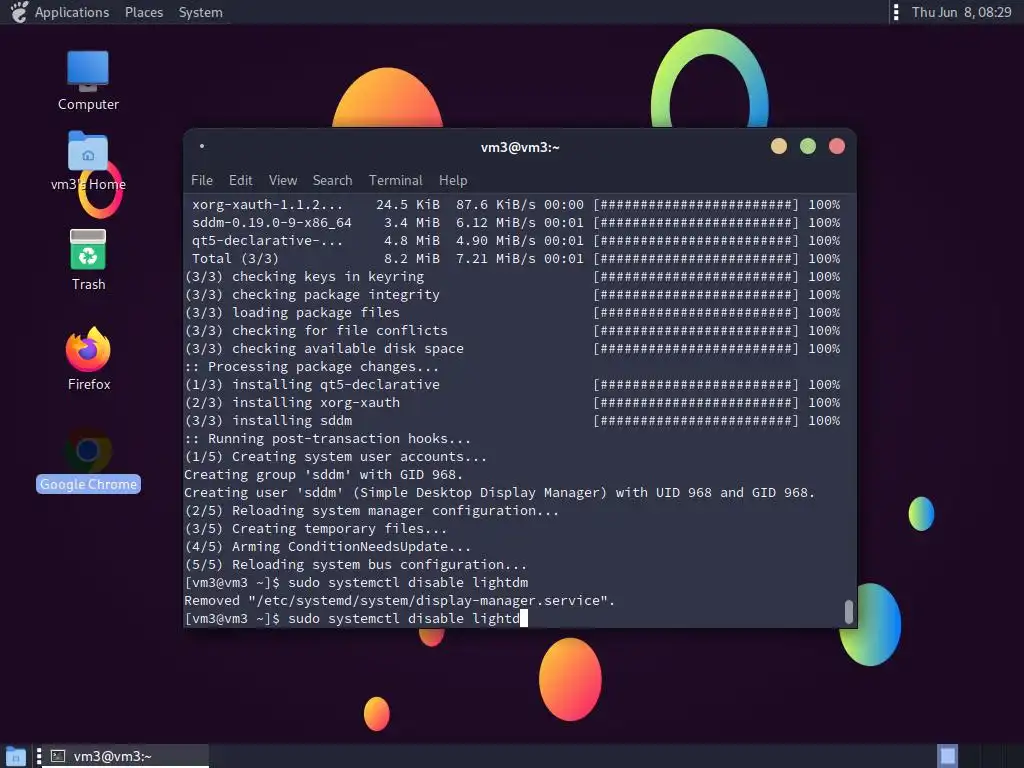
Task: Close the terminal with the red button
Action: coord(837,146)
